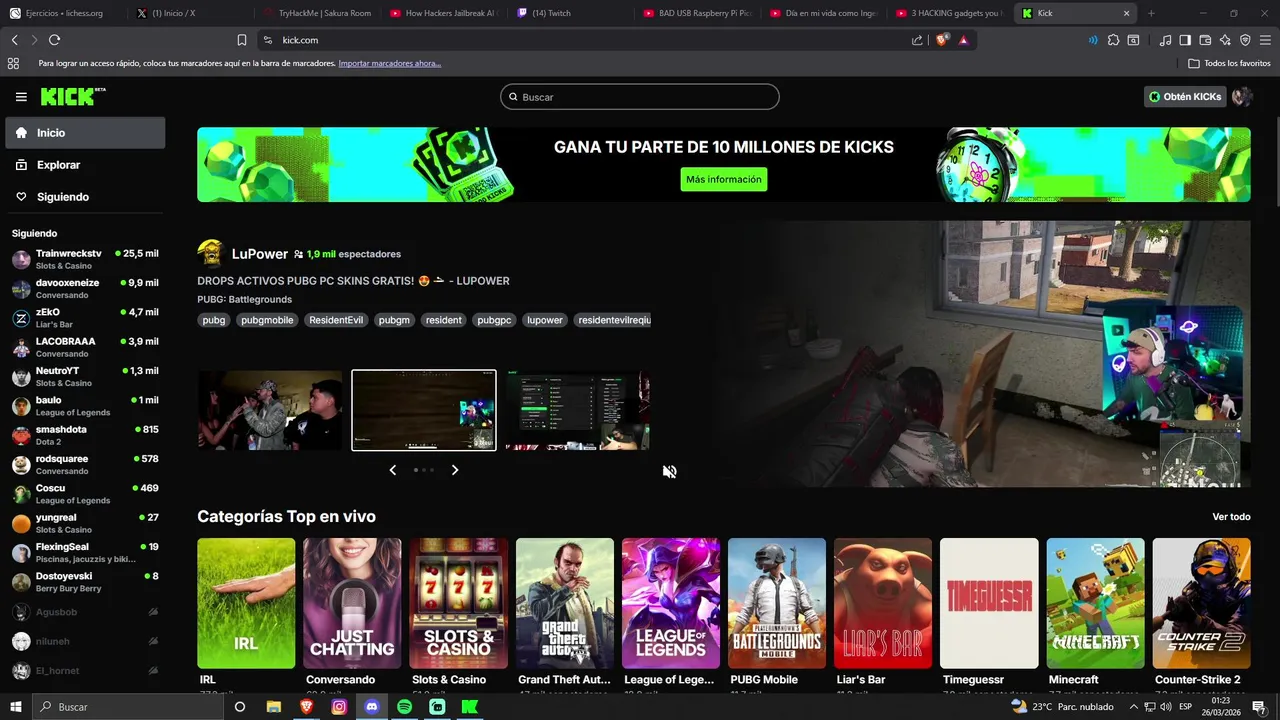Open Discord from the taskbar
Image resolution: width=1280 pixels, height=720 pixels.
click(372, 707)
